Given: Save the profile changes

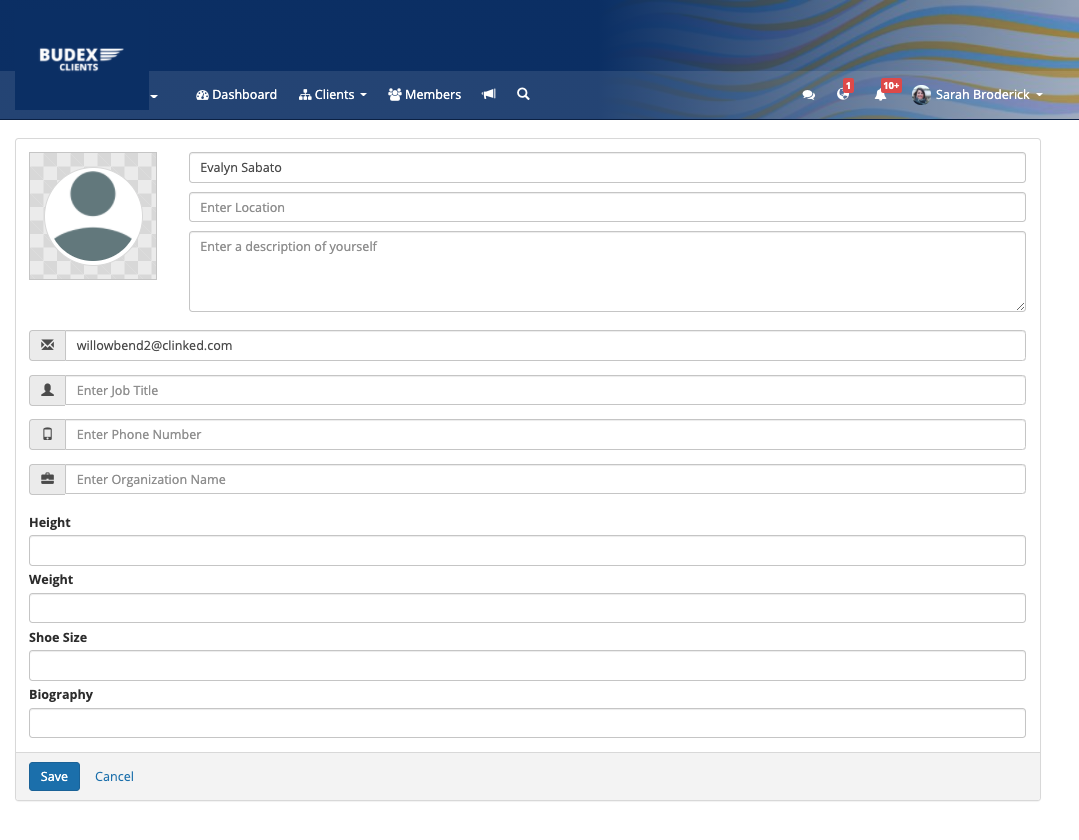Looking at the screenshot, I should point(54,776).
